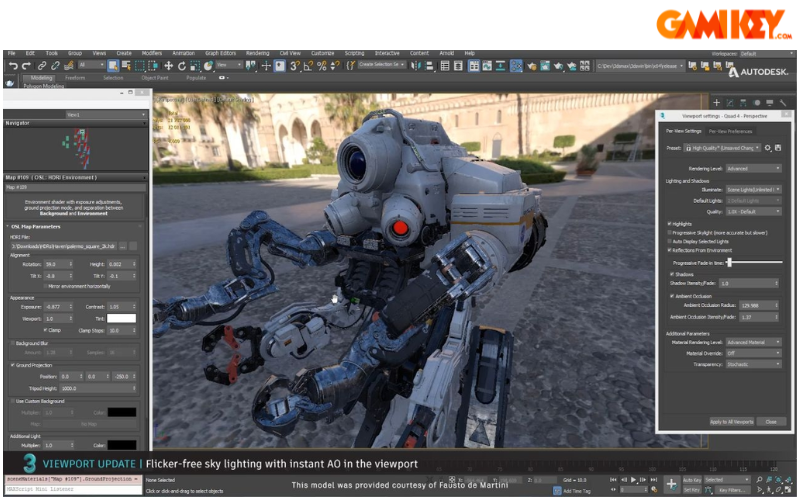Open the Create tab (plus icon)

tap(716, 103)
